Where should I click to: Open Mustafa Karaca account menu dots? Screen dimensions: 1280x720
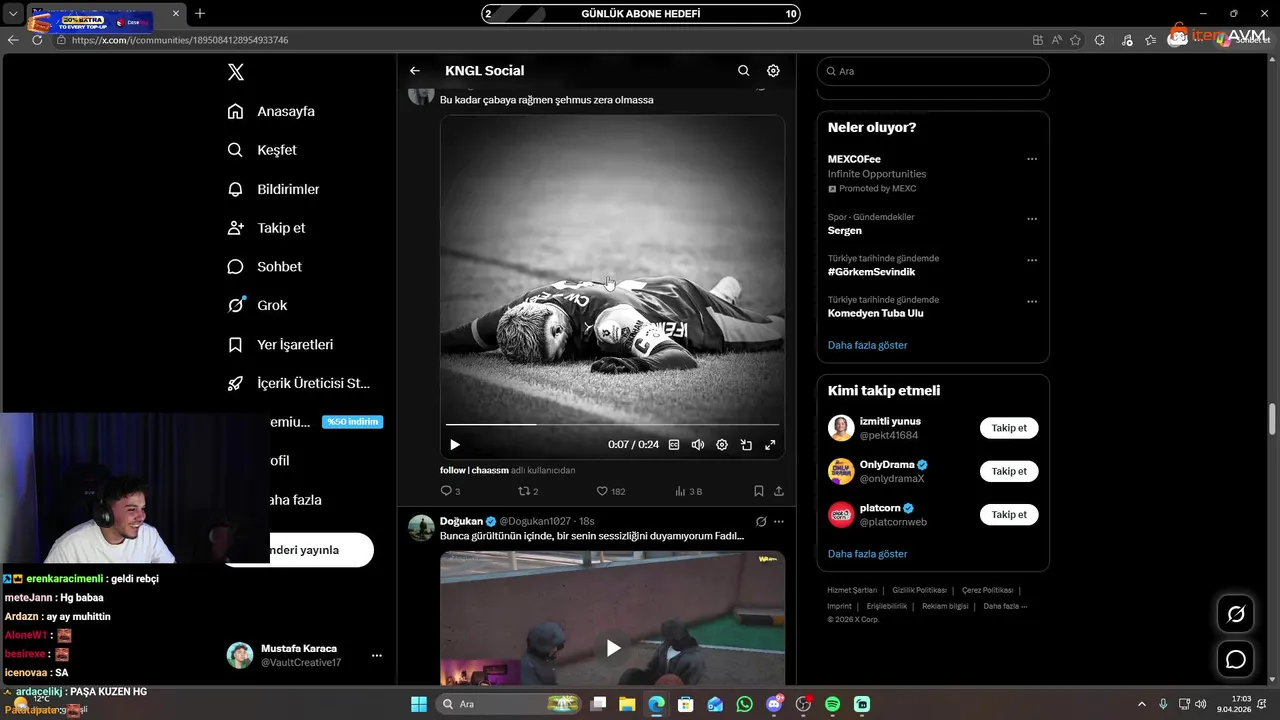pos(377,656)
